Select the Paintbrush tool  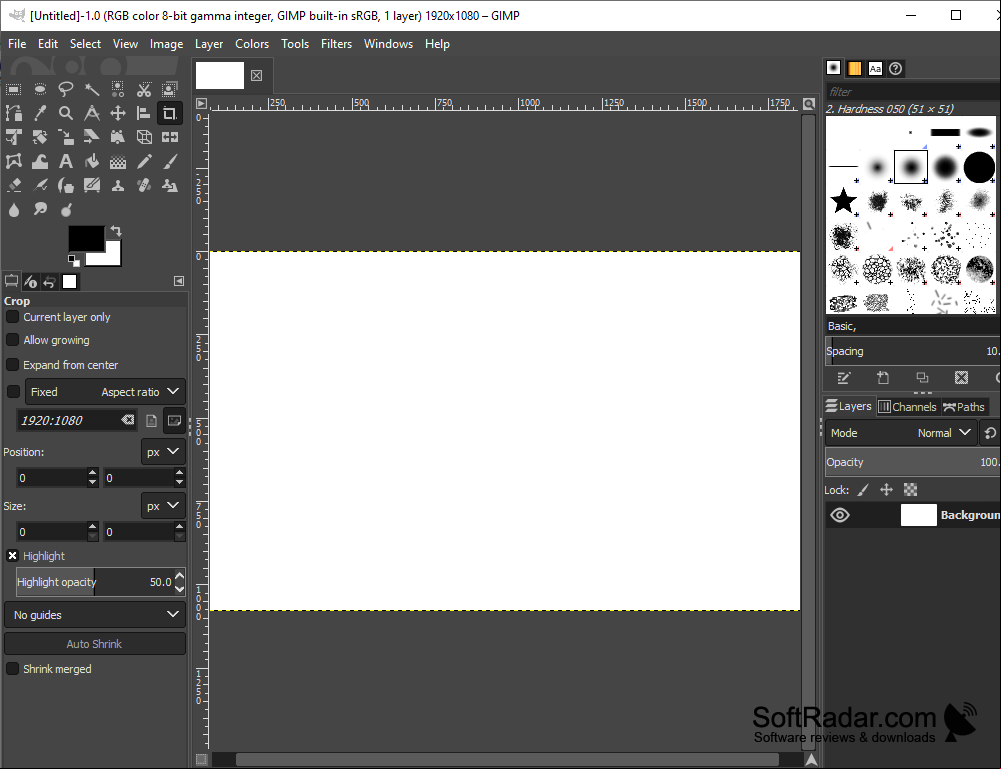[x=170, y=161]
